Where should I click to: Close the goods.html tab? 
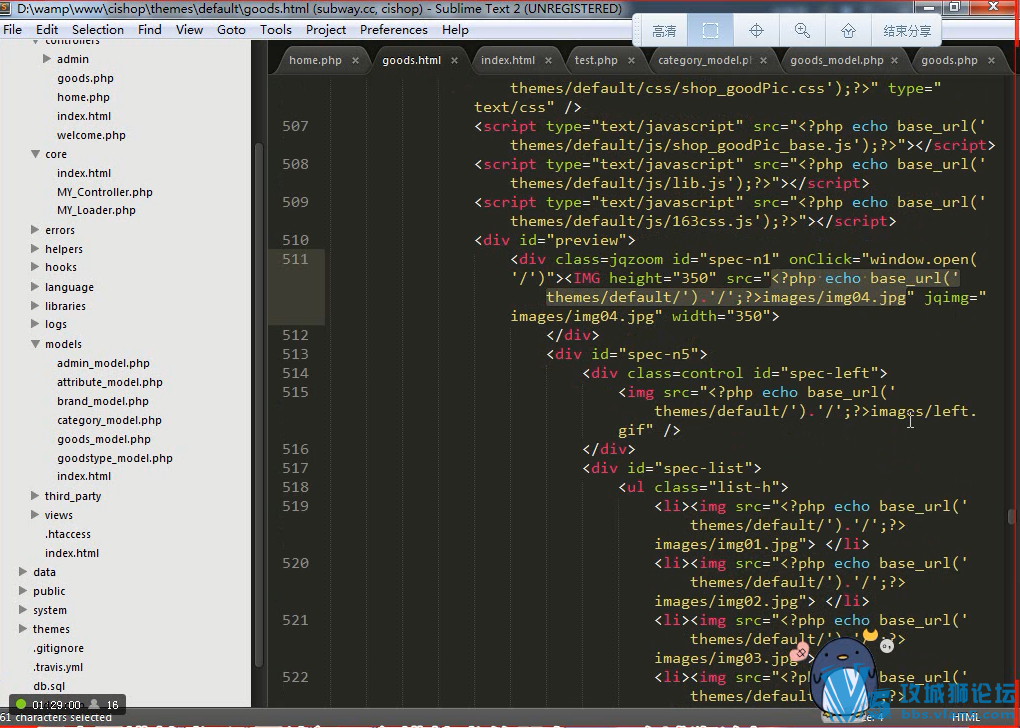[x=454, y=61]
